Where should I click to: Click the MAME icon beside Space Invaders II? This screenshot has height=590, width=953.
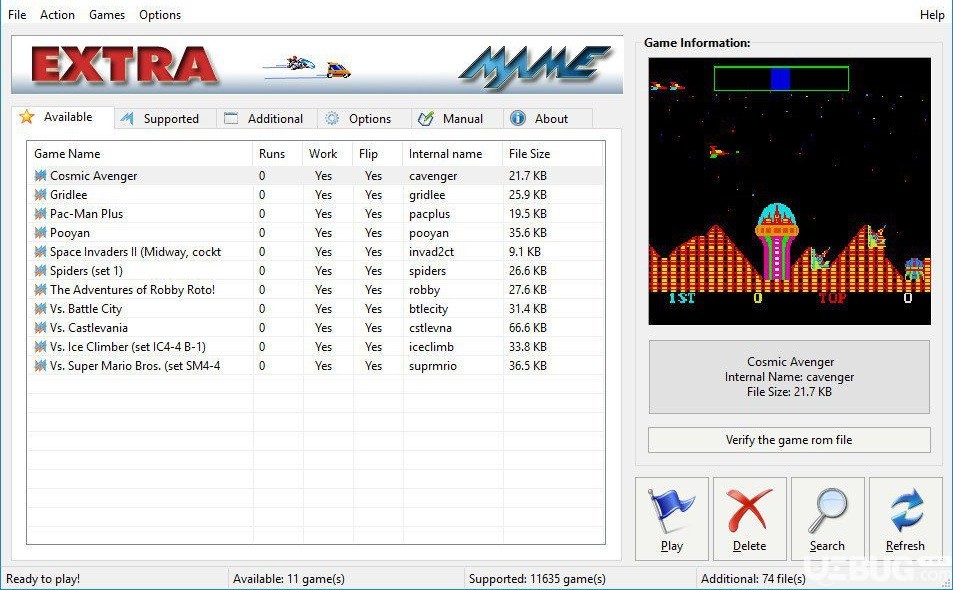40,252
